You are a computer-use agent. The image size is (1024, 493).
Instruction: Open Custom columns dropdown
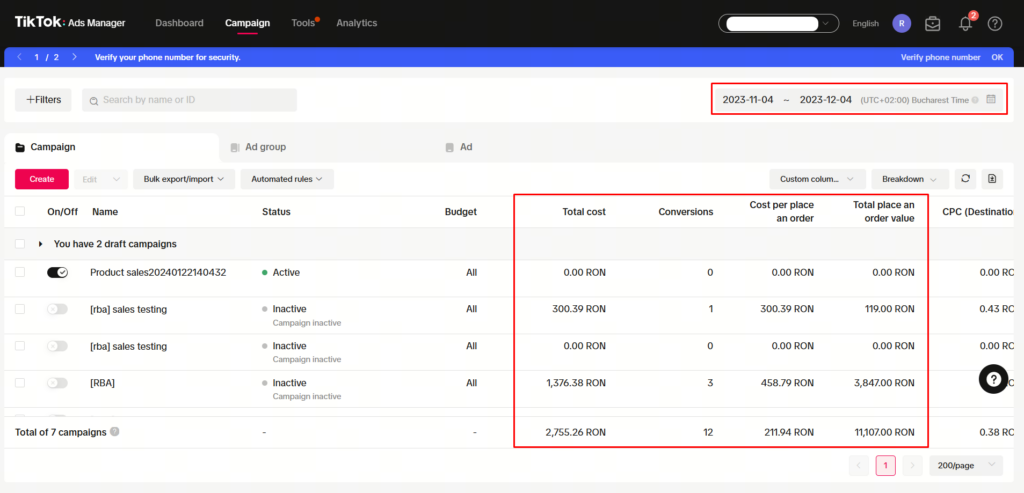tap(818, 179)
